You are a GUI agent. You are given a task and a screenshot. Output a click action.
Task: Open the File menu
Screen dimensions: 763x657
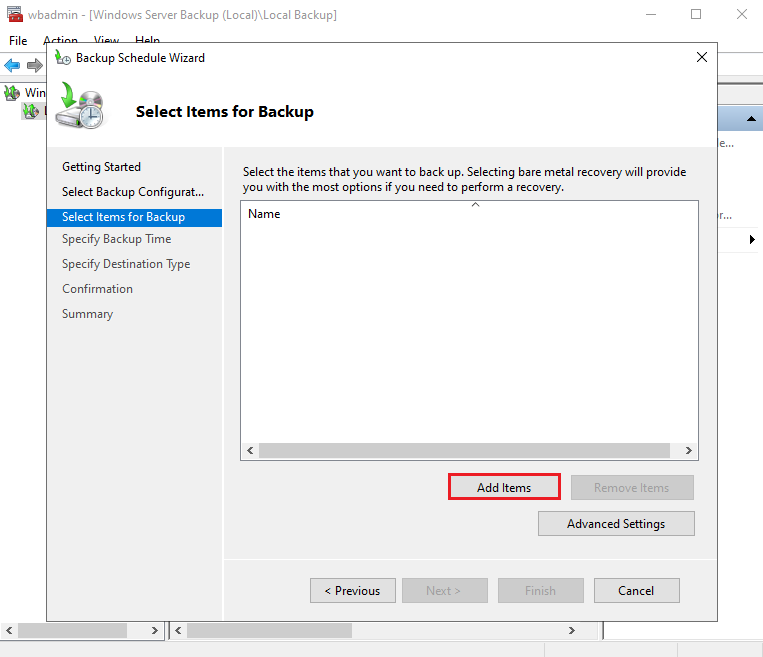pyautogui.click(x=18, y=41)
